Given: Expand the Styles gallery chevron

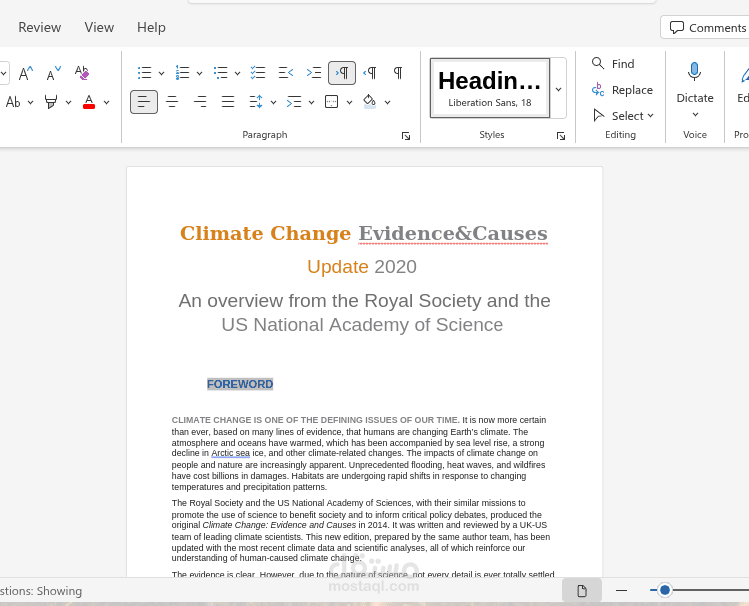Looking at the screenshot, I should 558,89.
